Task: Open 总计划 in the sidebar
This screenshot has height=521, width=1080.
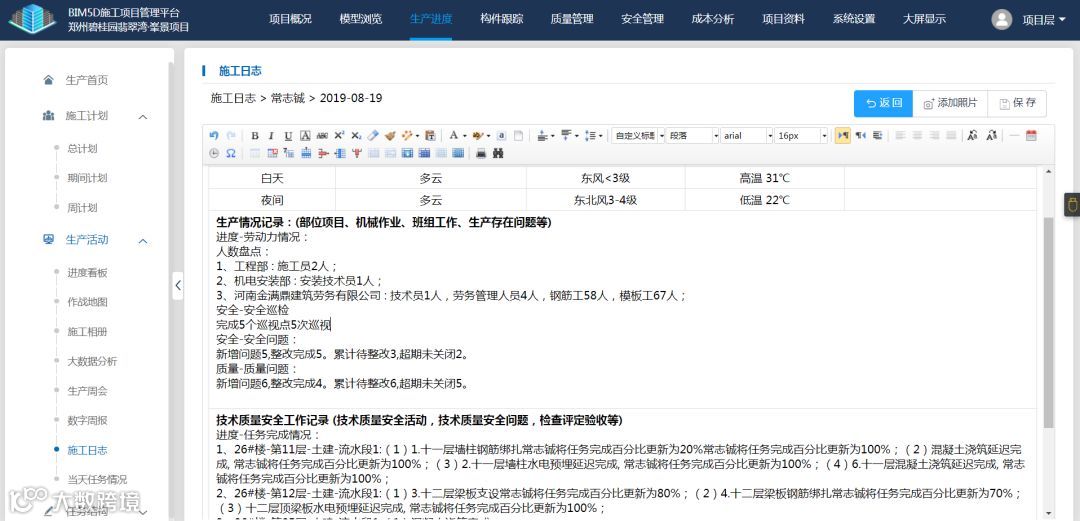Action: [x=82, y=148]
